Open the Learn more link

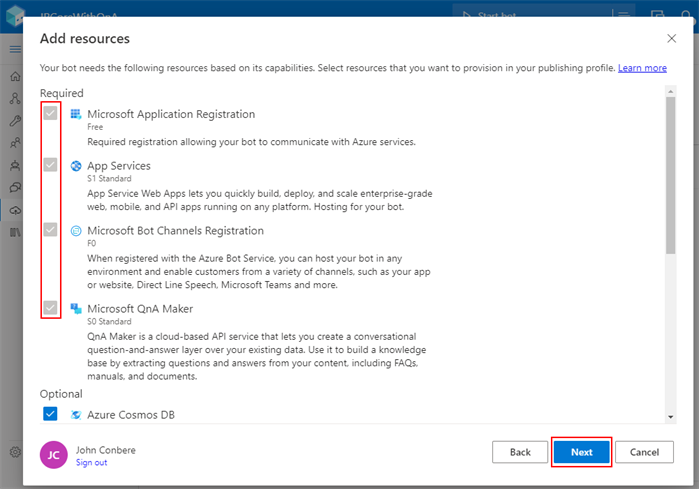point(642,68)
